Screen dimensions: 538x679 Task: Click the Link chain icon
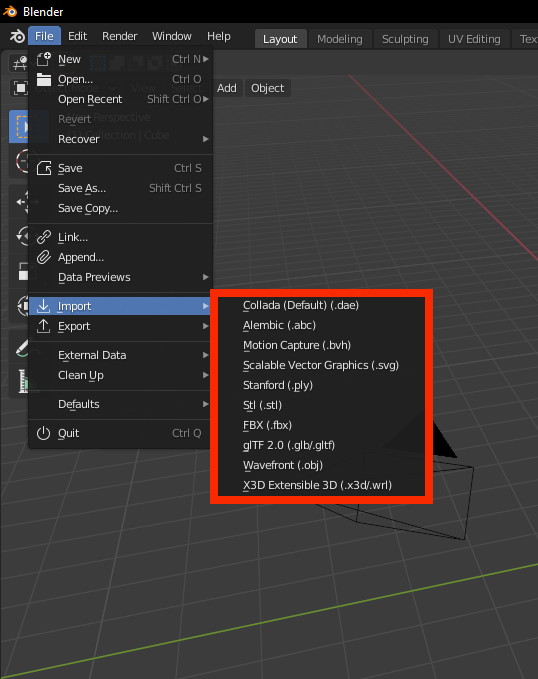43,237
